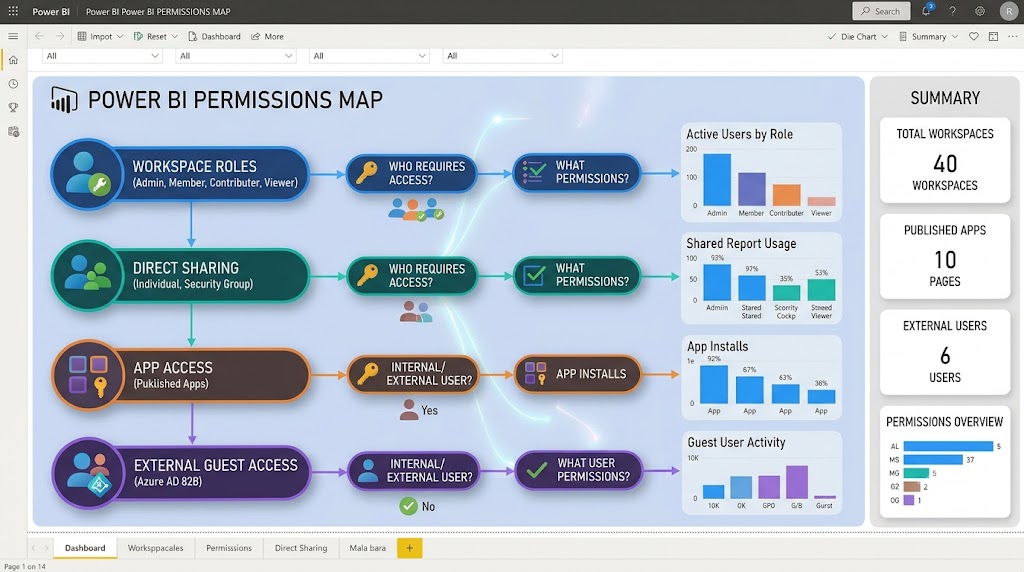Switch to the Mala bara page tab

pyautogui.click(x=368, y=548)
